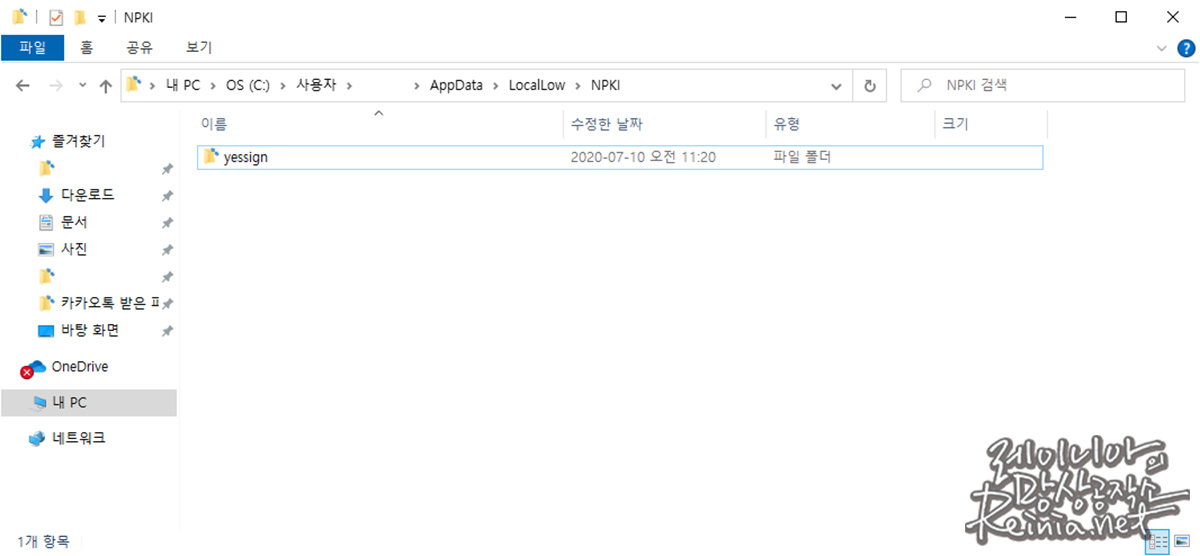
Task: Select NPKI breadcrumb segment
Action: [606, 86]
